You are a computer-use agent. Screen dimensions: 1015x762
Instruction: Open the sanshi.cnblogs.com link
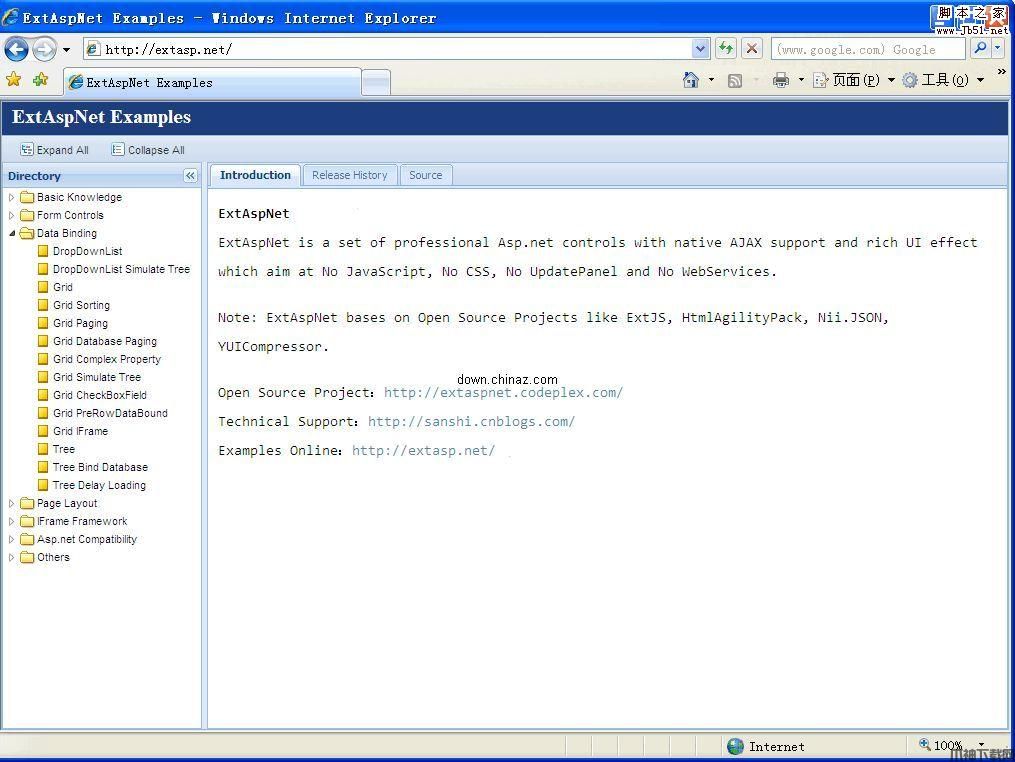(x=471, y=421)
